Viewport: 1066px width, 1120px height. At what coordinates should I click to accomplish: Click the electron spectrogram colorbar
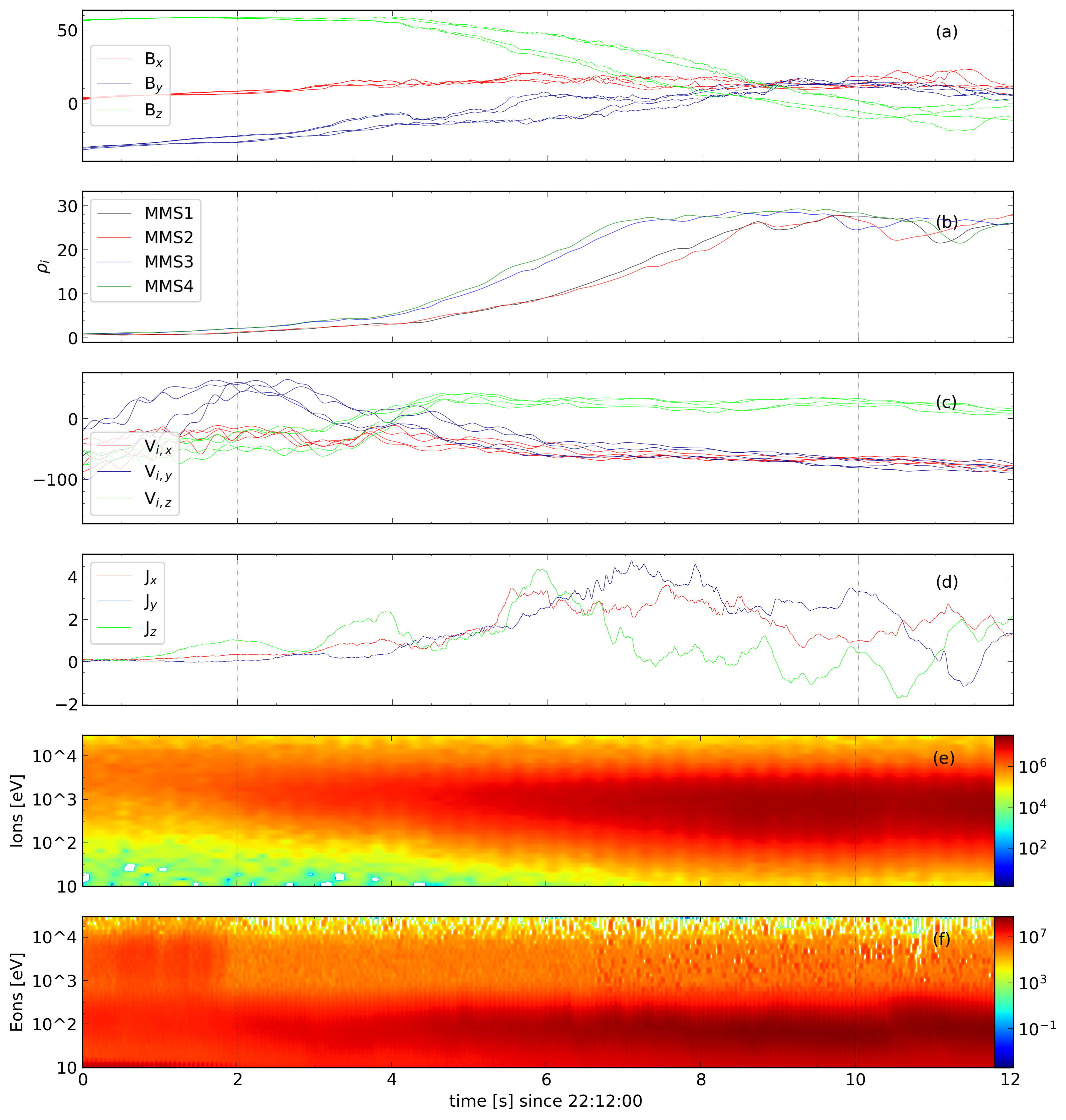1004,992
